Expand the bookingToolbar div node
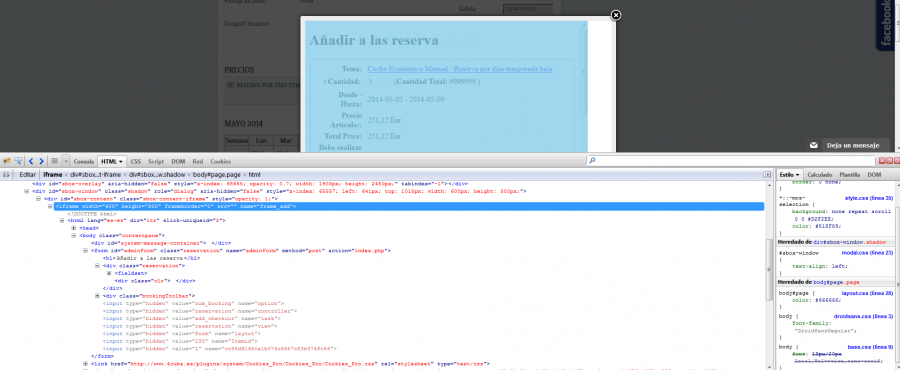 (x=98, y=295)
